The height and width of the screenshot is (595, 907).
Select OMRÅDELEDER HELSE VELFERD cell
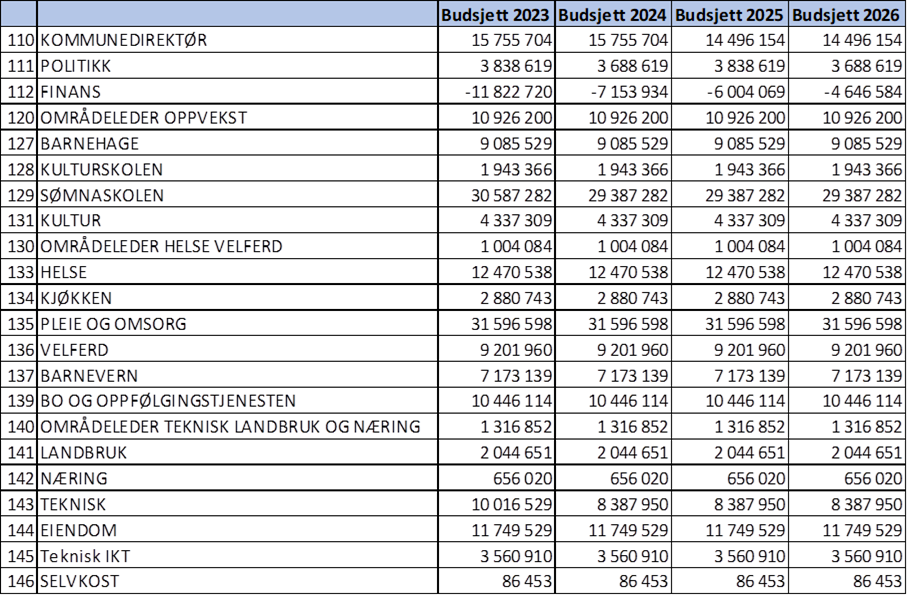[x=237, y=246]
